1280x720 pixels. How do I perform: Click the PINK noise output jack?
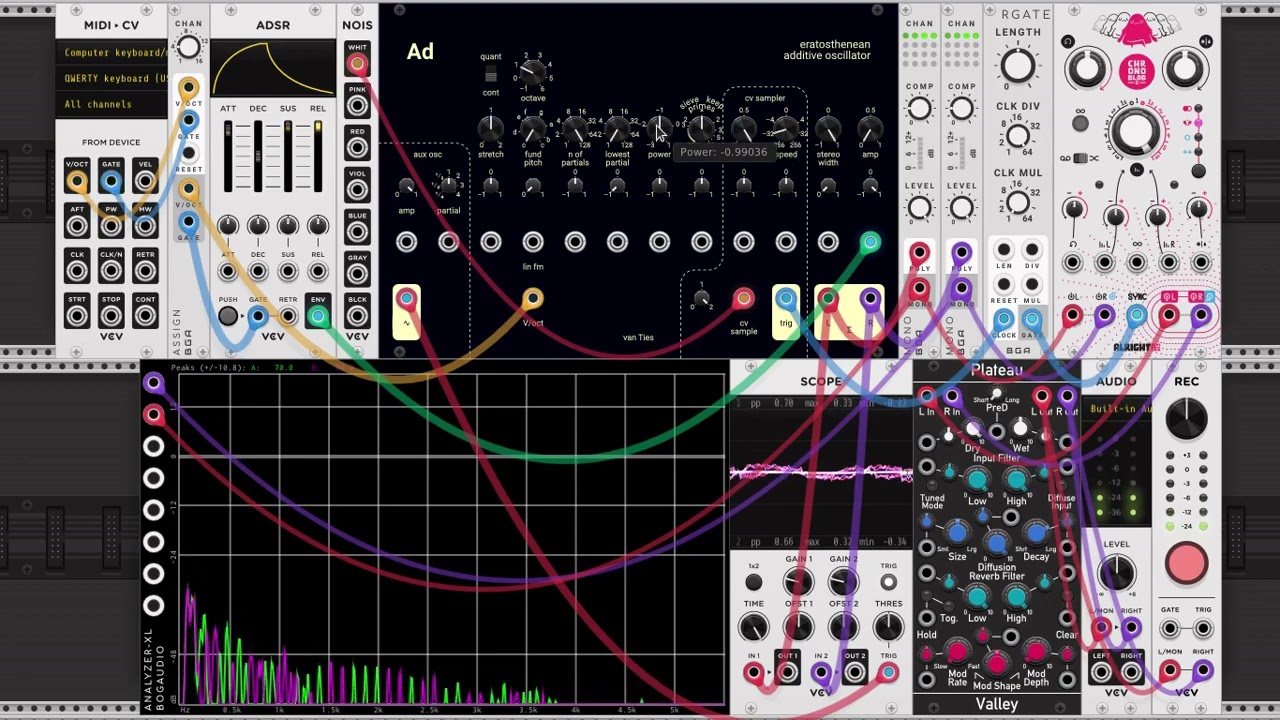pos(357,105)
